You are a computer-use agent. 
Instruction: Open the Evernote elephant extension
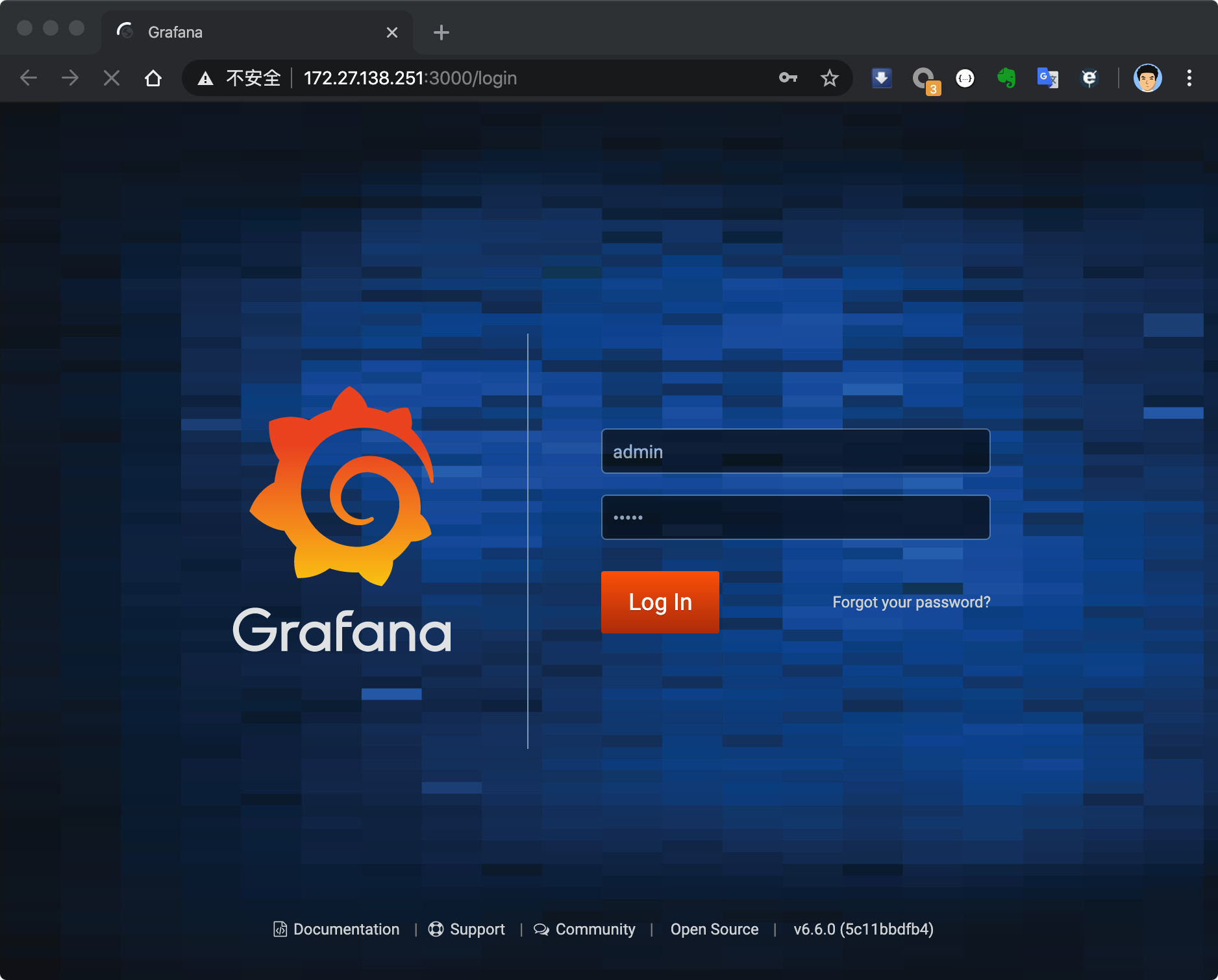(1006, 79)
